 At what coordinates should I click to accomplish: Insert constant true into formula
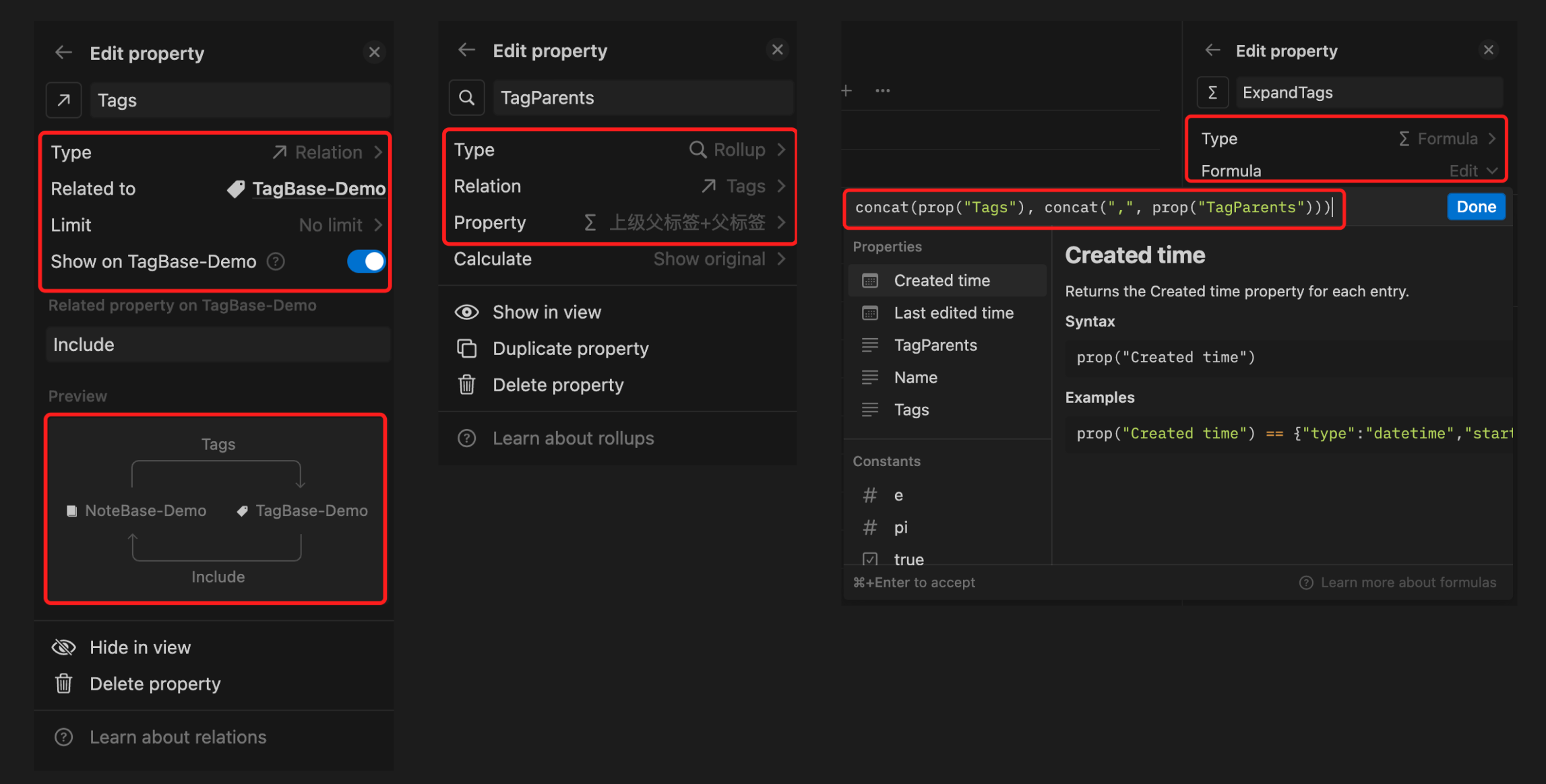click(x=947, y=558)
